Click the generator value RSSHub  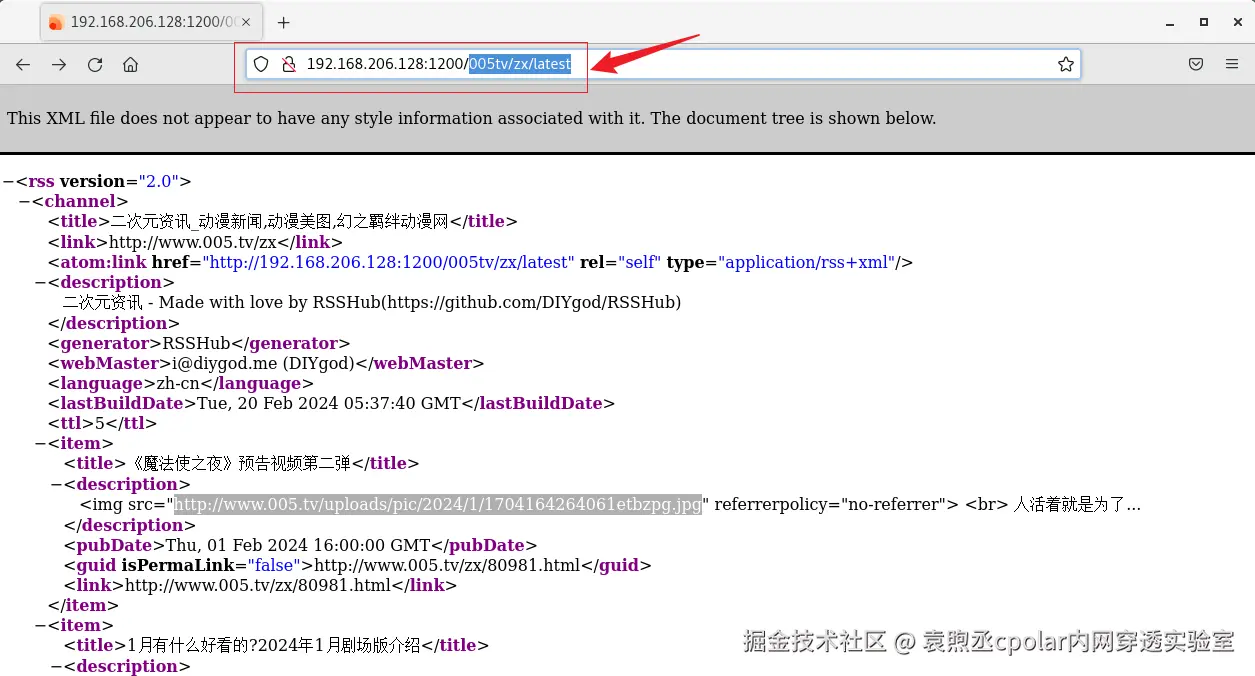(197, 343)
